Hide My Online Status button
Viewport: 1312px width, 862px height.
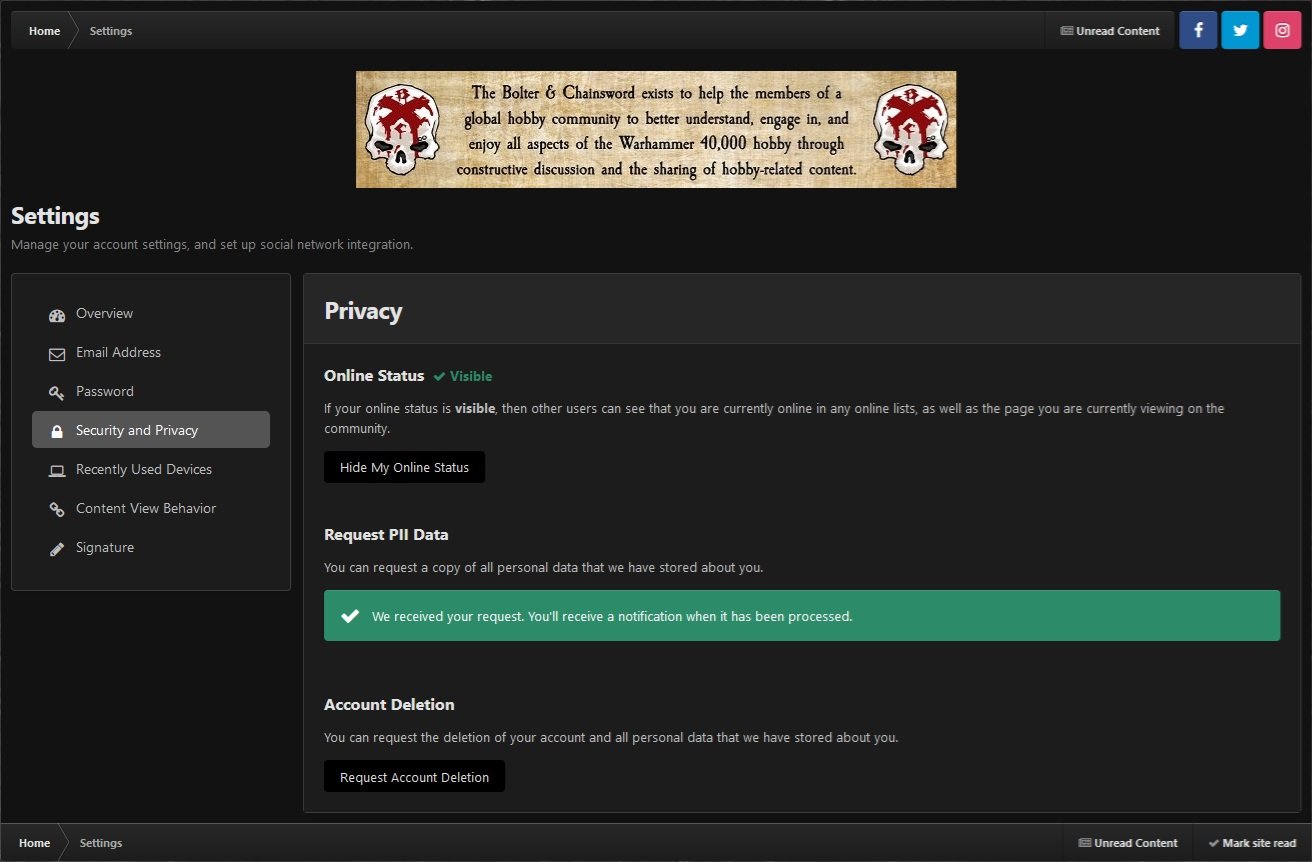(x=404, y=467)
